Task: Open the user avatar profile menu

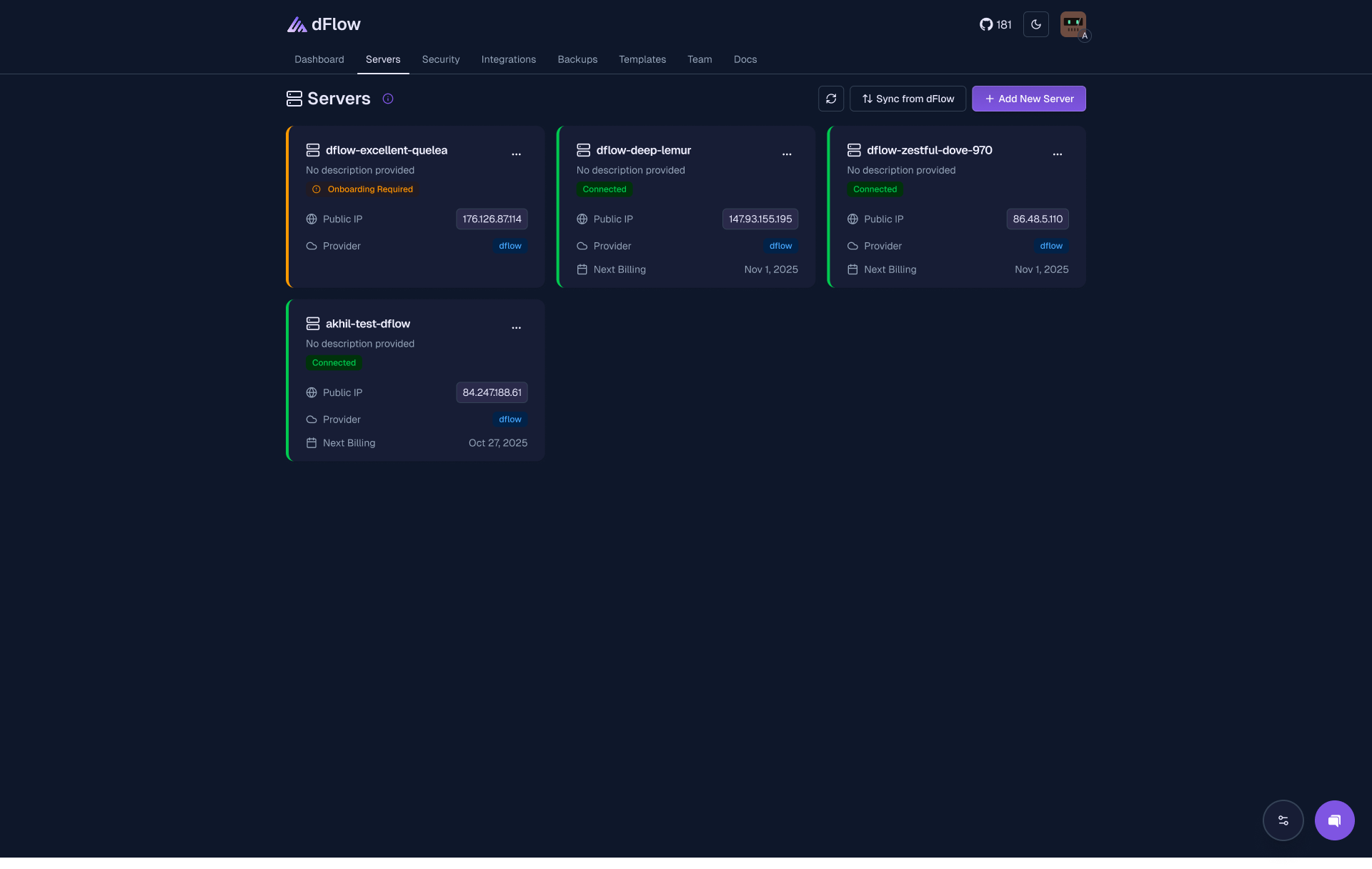Action: coord(1073,24)
